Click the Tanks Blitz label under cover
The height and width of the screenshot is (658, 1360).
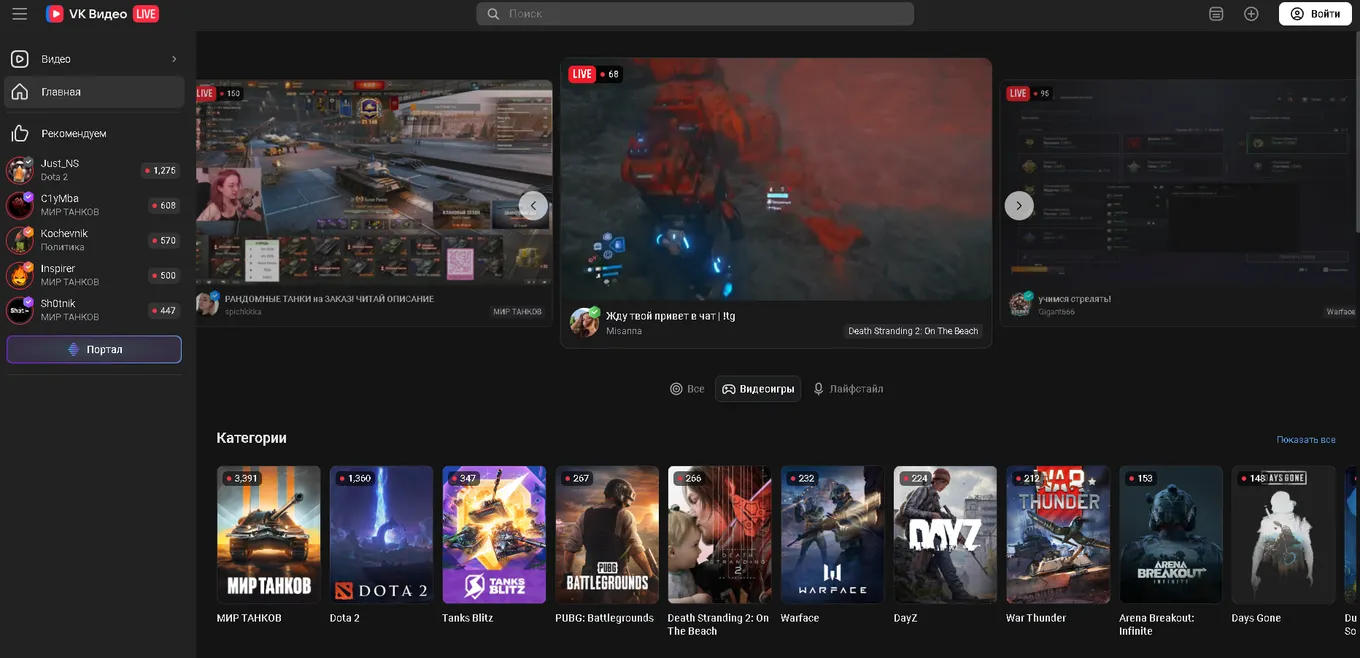tap(468, 618)
